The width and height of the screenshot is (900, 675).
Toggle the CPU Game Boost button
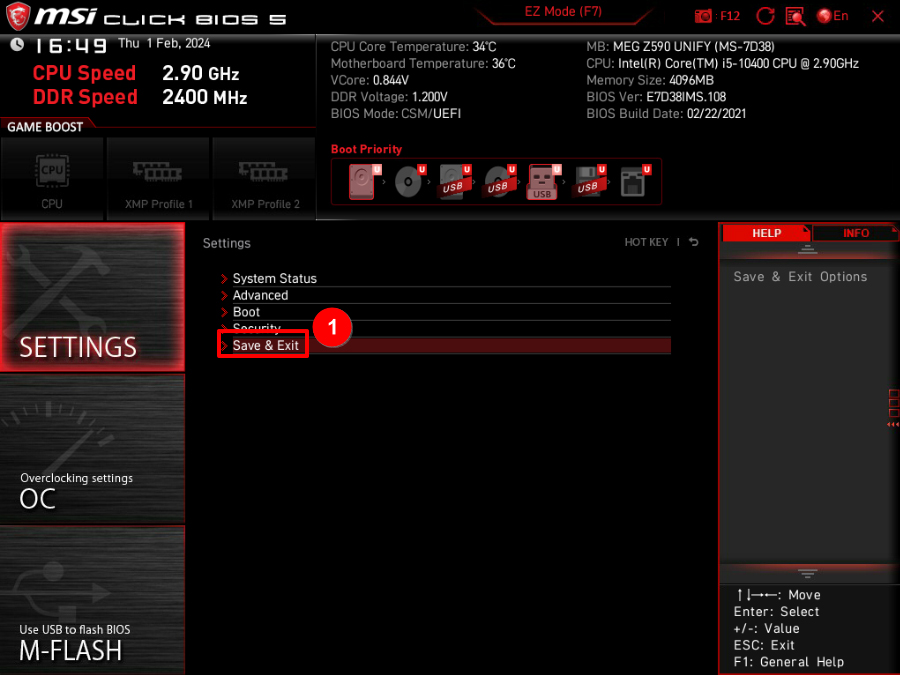pos(52,179)
